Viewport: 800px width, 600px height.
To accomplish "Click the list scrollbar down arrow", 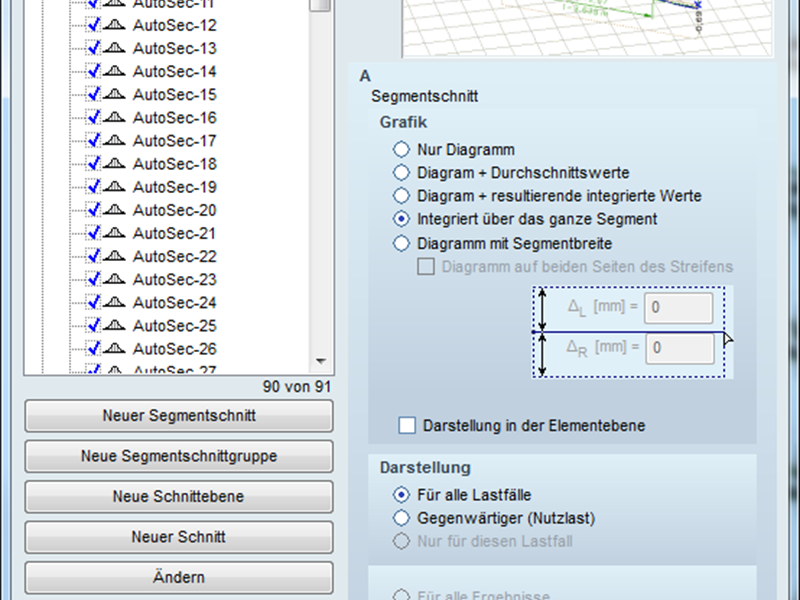I will tap(320, 361).
